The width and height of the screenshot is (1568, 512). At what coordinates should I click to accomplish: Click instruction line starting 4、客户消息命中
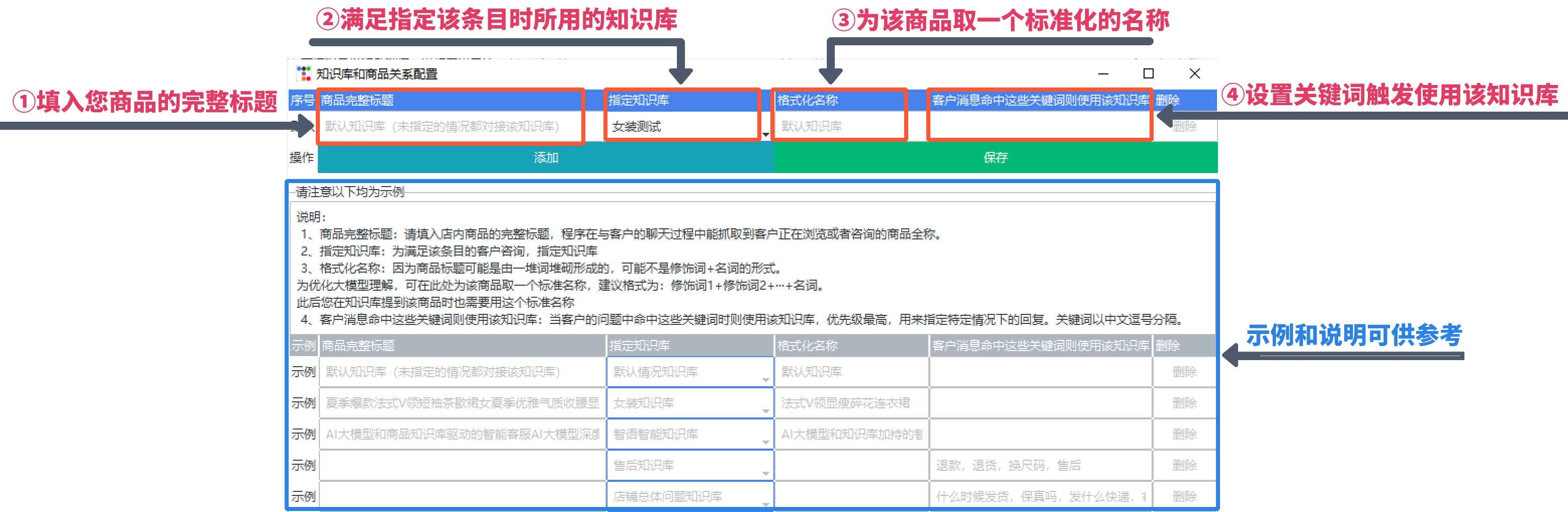click(743, 319)
